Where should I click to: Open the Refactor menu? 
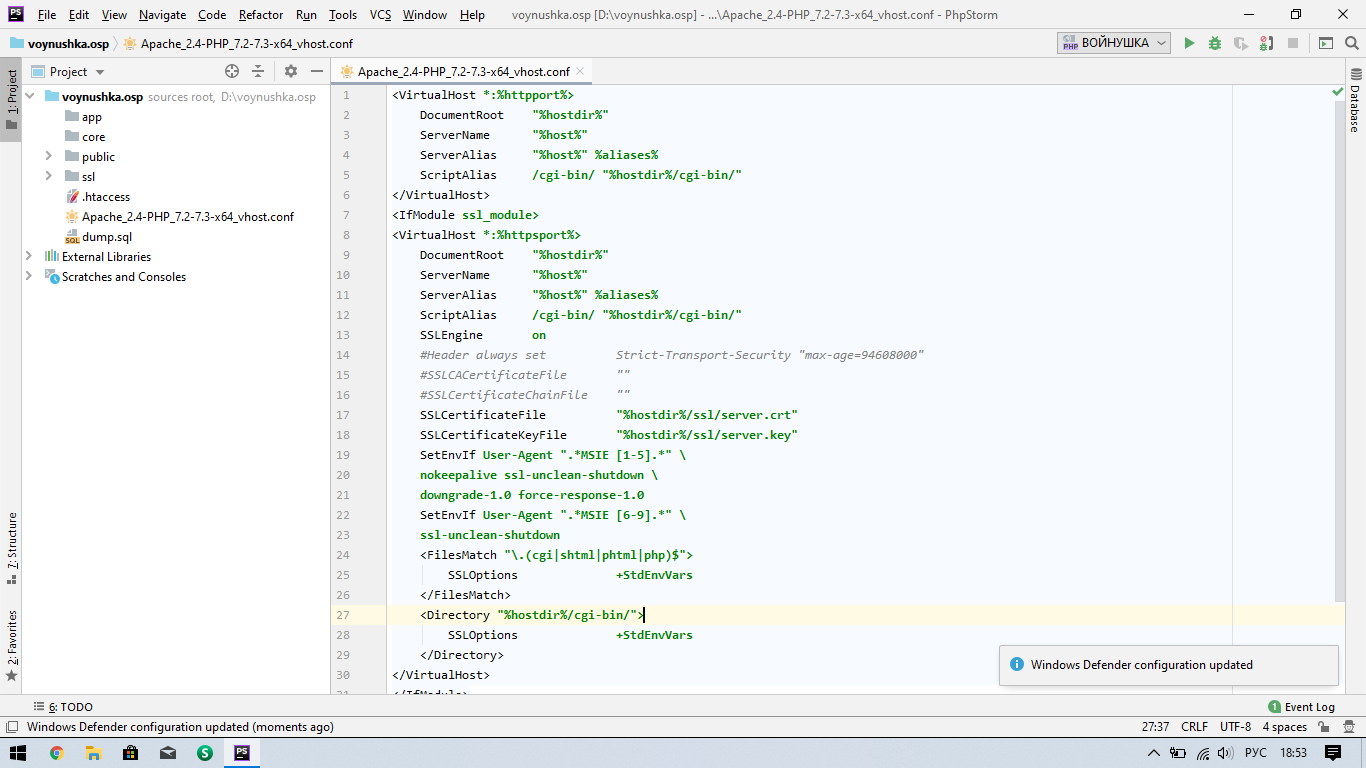pyautogui.click(x=260, y=15)
